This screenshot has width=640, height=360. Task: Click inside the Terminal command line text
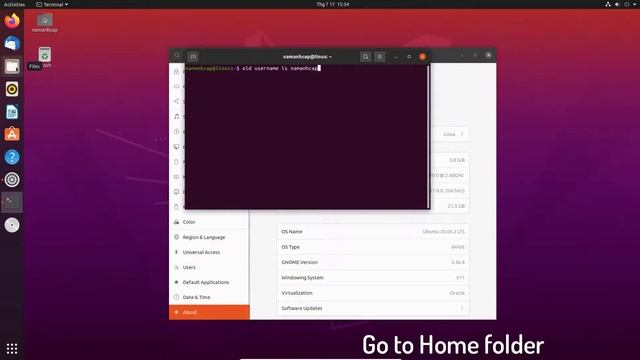pyautogui.click(x=280, y=68)
